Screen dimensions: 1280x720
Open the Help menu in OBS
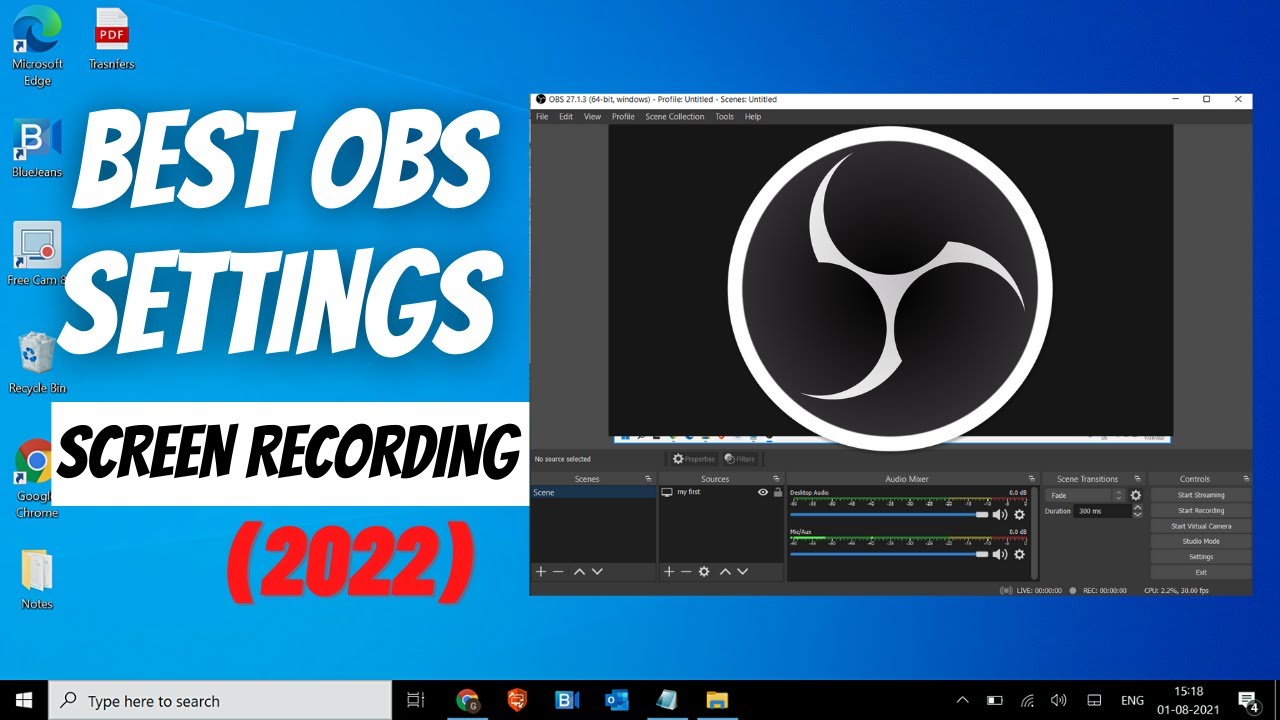coord(753,117)
